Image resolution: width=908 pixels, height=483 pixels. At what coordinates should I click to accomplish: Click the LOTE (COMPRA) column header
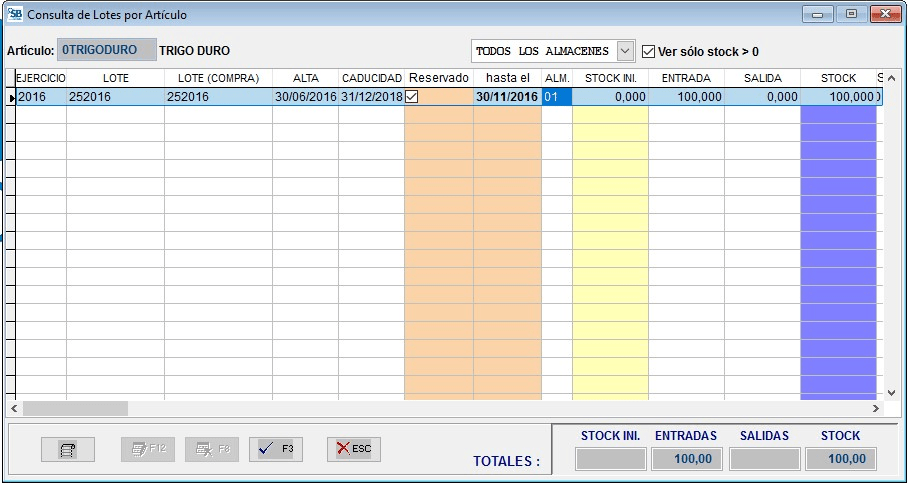coord(218,78)
